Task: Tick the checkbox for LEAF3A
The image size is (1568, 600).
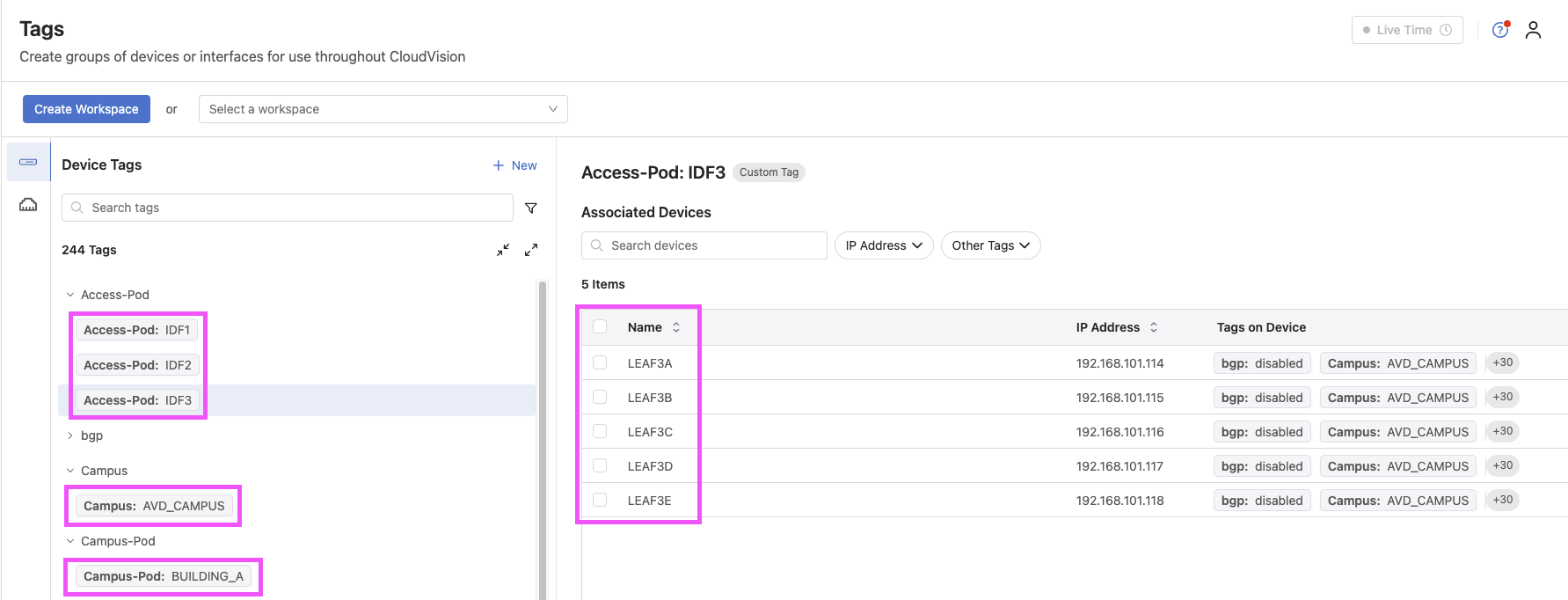Action: click(600, 362)
